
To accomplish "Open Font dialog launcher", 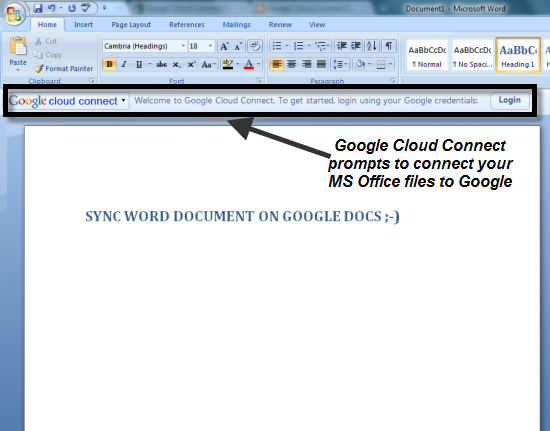I will point(259,81).
